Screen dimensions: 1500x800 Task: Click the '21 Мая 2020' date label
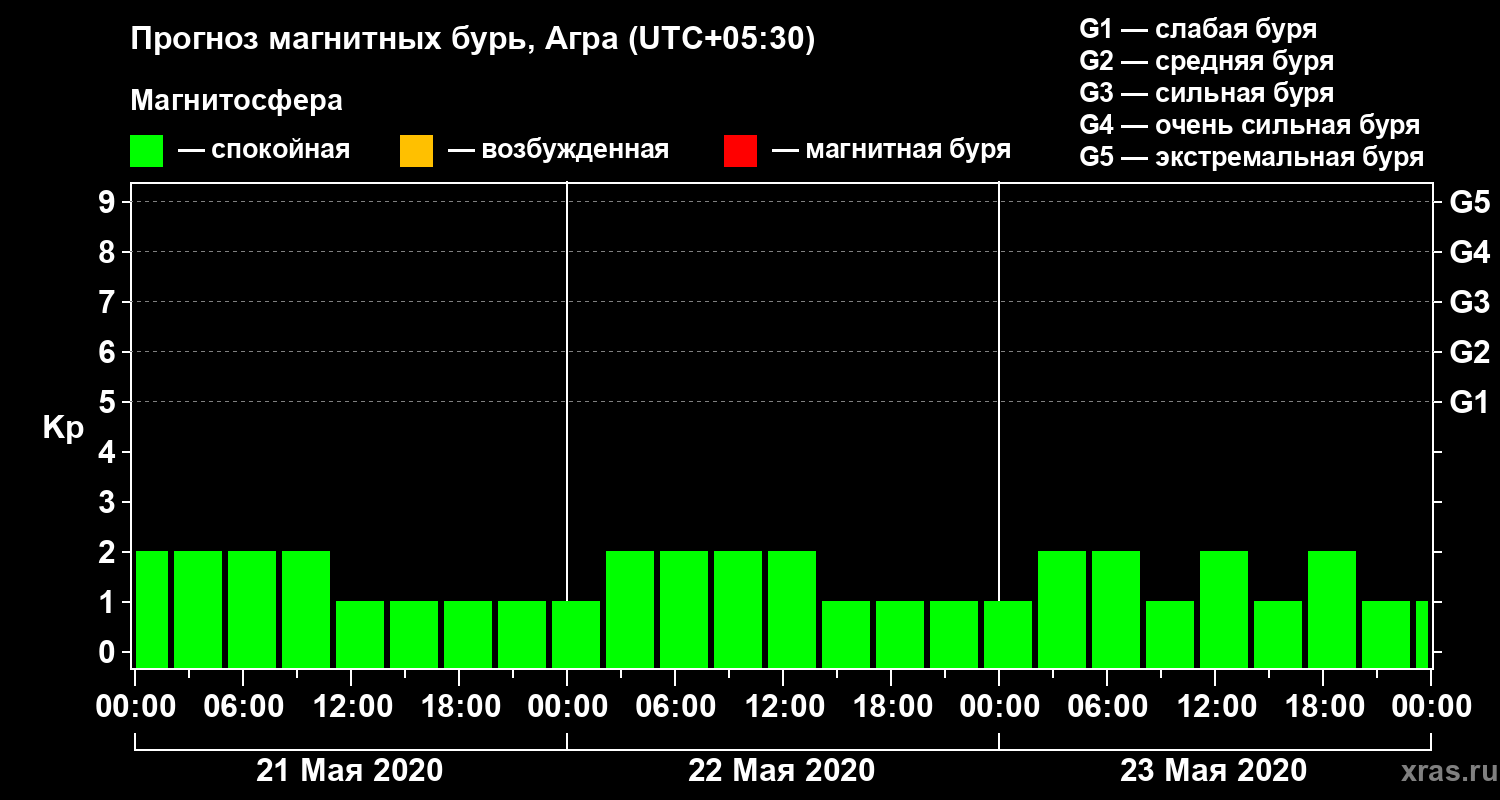pyautogui.click(x=350, y=771)
